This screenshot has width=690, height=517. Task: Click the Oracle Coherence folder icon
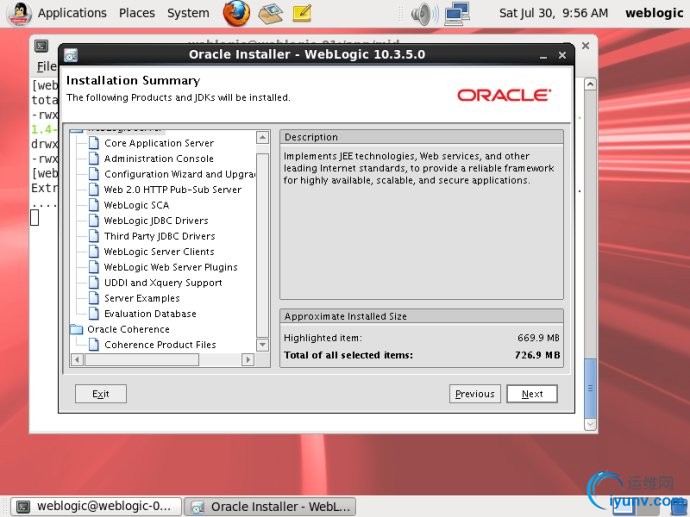coord(77,329)
